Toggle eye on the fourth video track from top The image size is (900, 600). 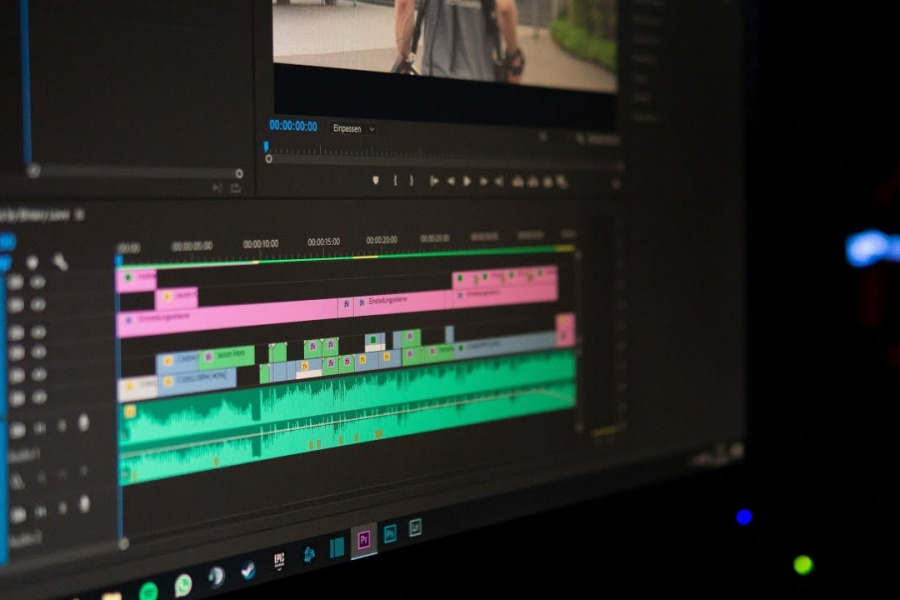(x=38, y=352)
